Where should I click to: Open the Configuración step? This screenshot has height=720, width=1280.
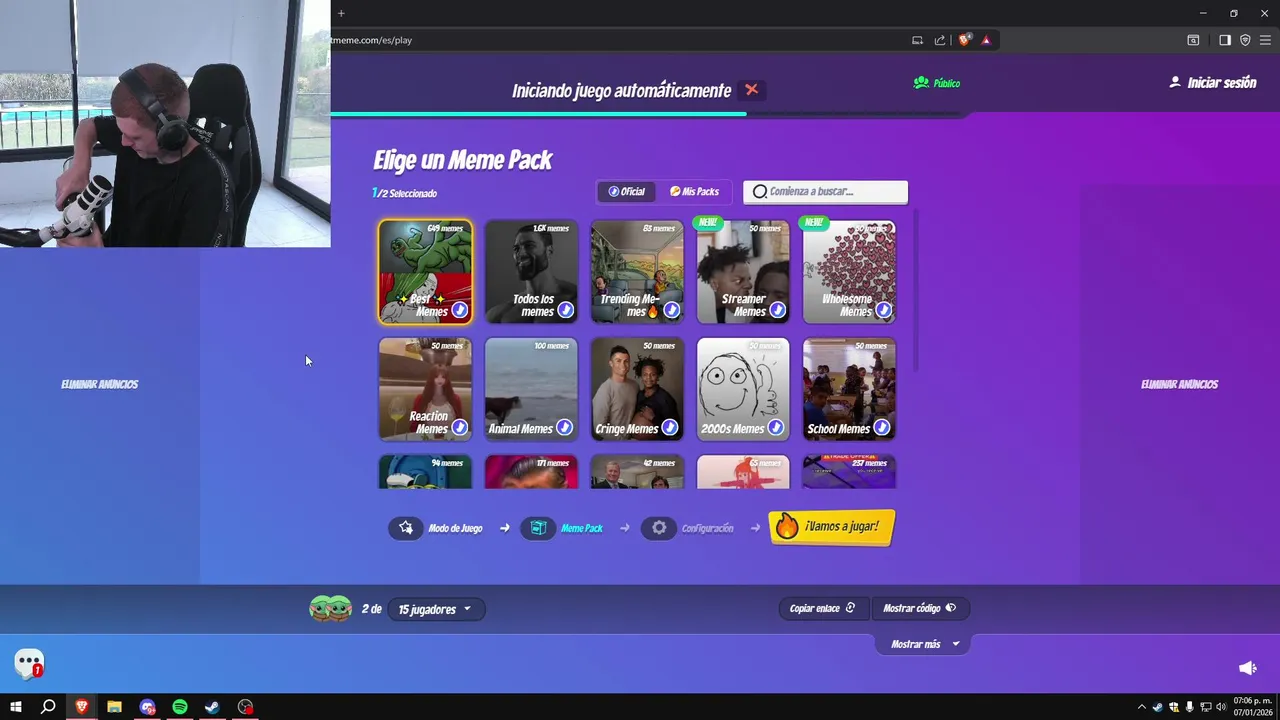(689, 528)
